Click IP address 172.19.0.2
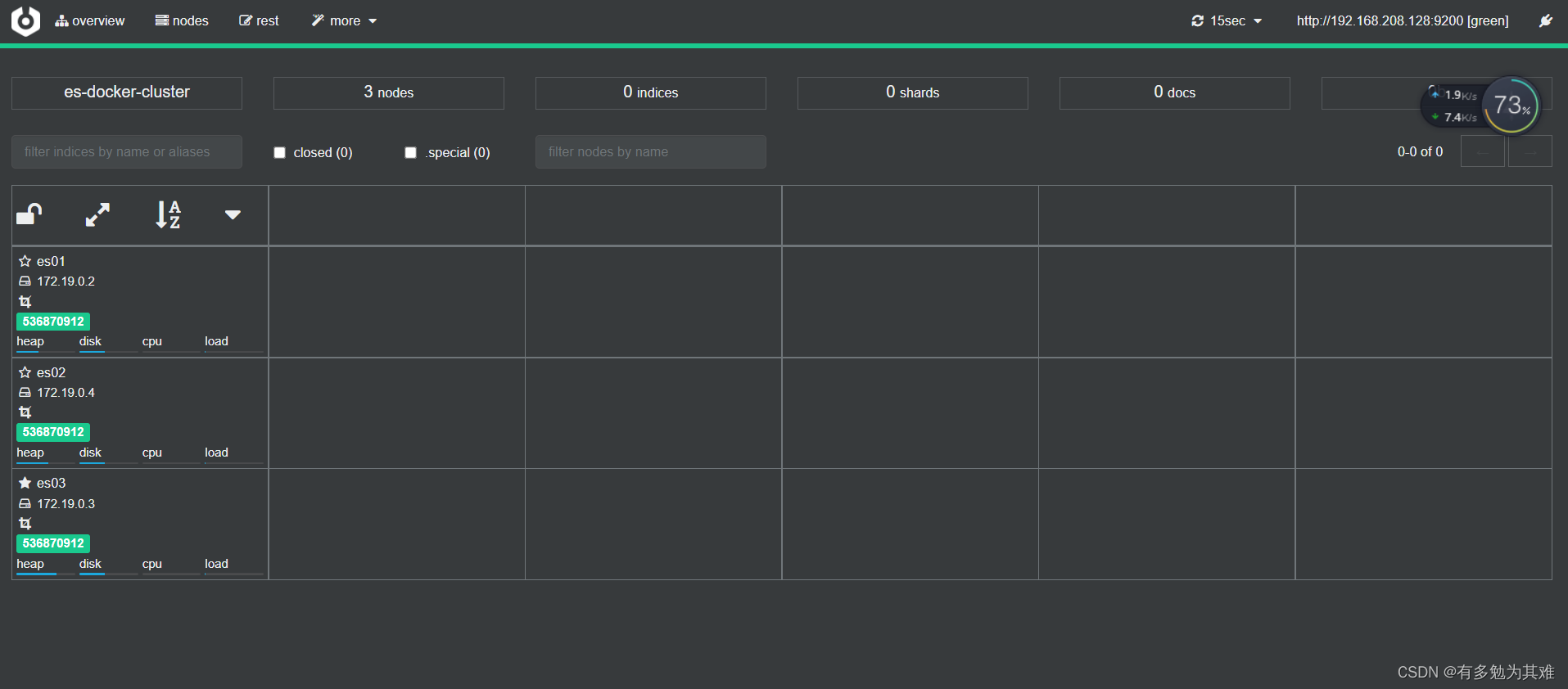The height and width of the screenshot is (689, 1568). [66, 281]
